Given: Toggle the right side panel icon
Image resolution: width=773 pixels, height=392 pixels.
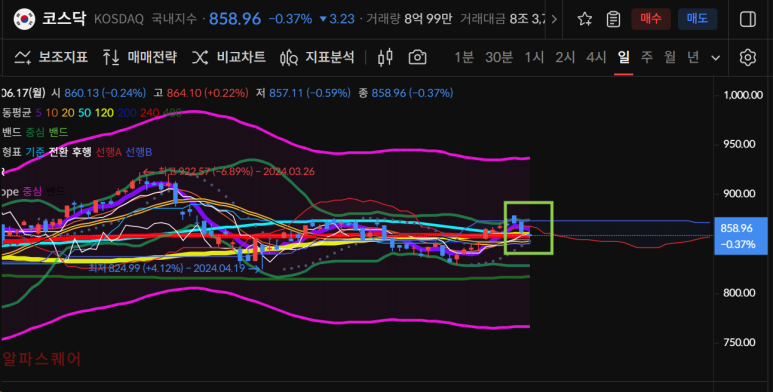Looking at the screenshot, I should (x=747, y=19).
